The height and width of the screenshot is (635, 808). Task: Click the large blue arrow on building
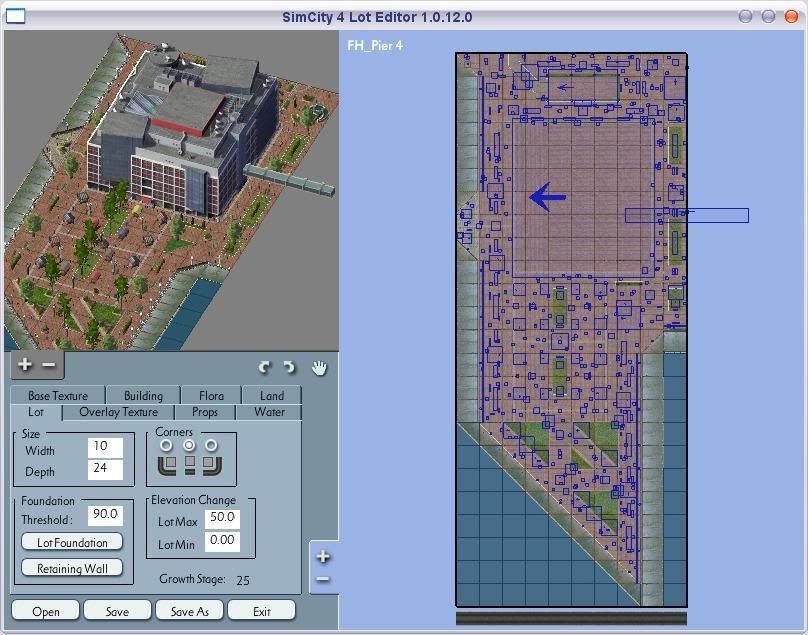pyautogui.click(x=548, y=197)
